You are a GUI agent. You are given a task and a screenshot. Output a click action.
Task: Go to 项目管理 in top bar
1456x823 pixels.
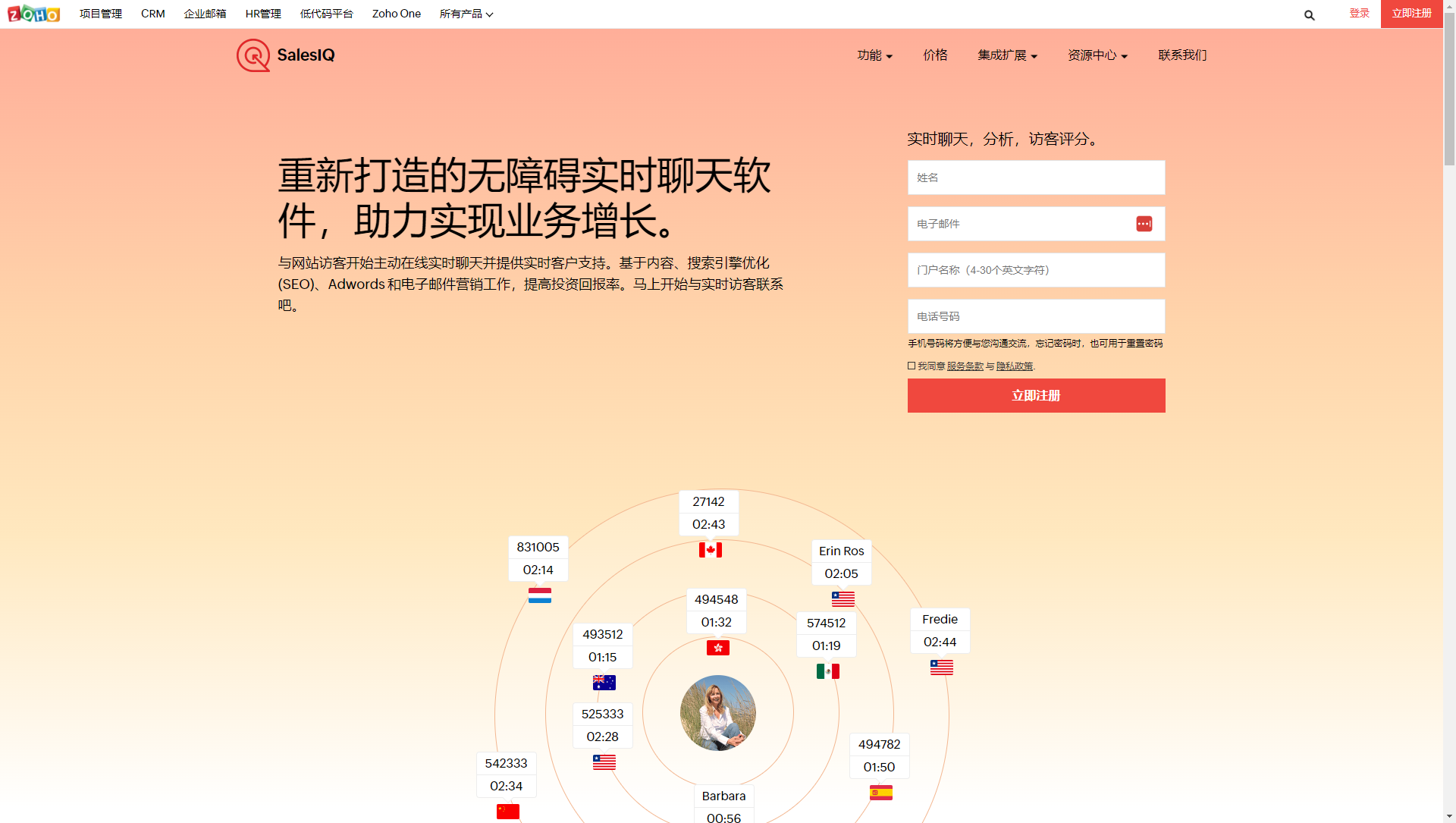(101, 14)
